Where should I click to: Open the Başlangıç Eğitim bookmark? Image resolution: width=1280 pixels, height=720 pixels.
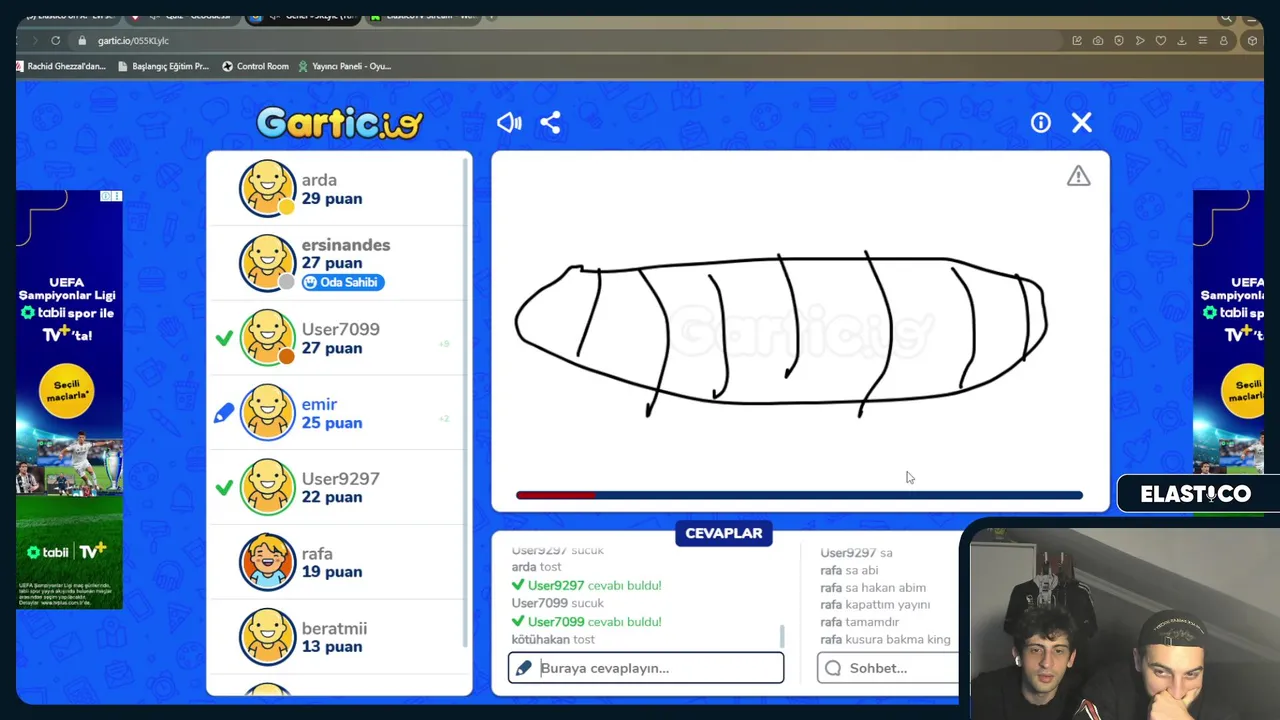[x=163, y=66]
